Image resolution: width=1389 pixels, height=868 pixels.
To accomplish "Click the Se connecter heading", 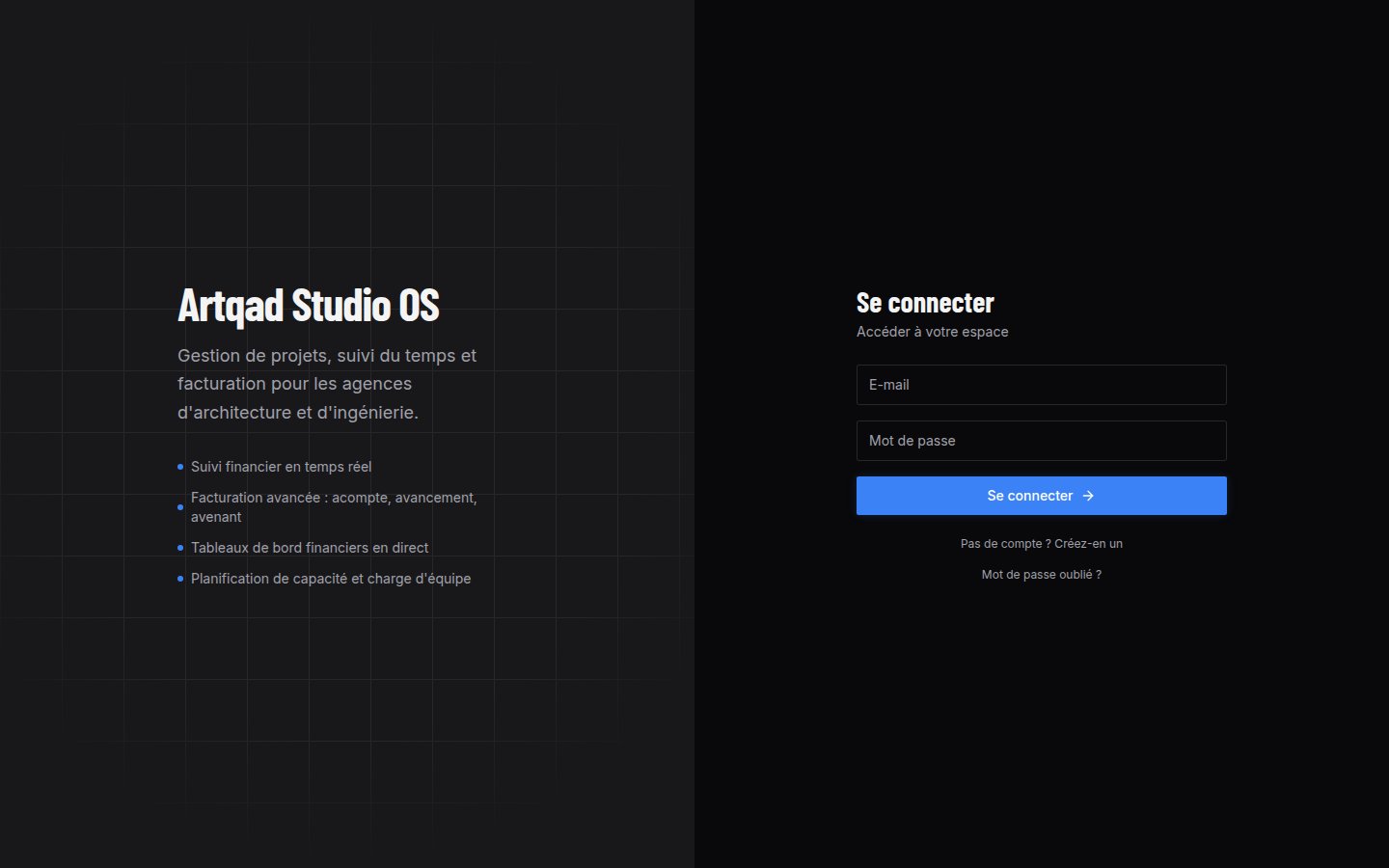I will click(925, 303).
